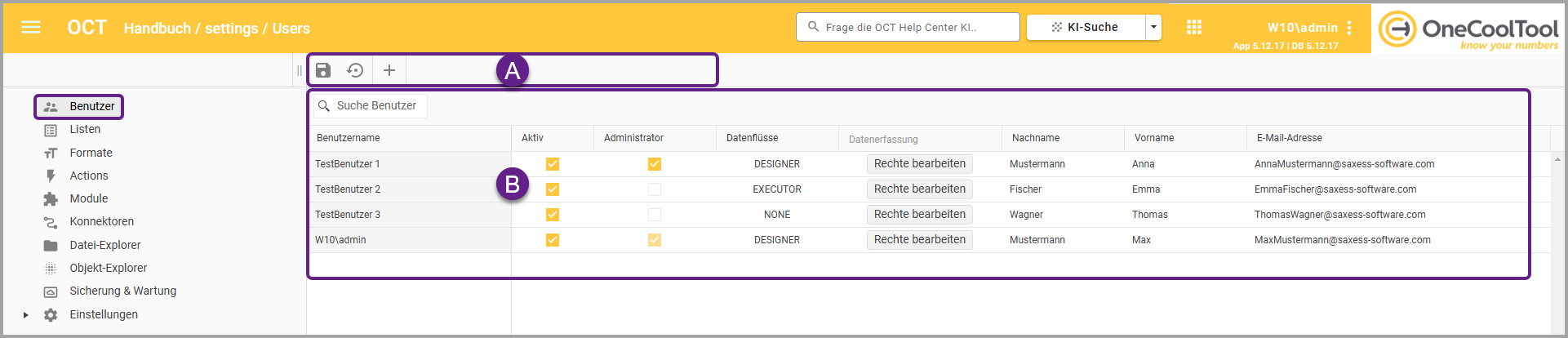Open the apps grid icon

click(x=1193, y=28)
